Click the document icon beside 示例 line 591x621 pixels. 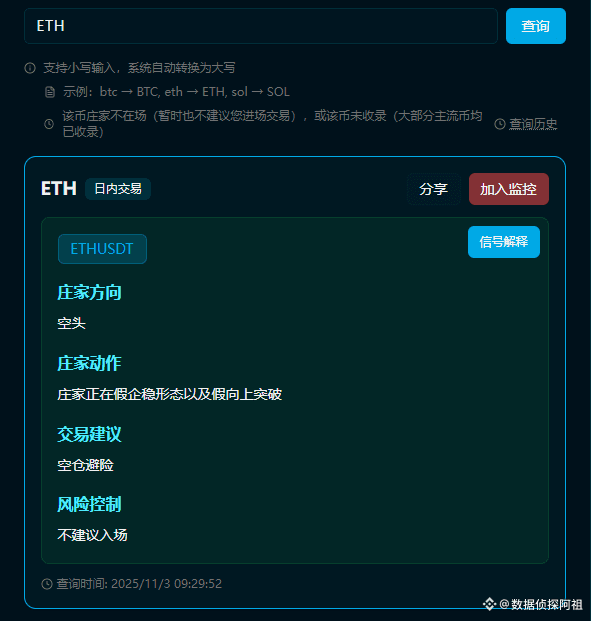[50, 92]
